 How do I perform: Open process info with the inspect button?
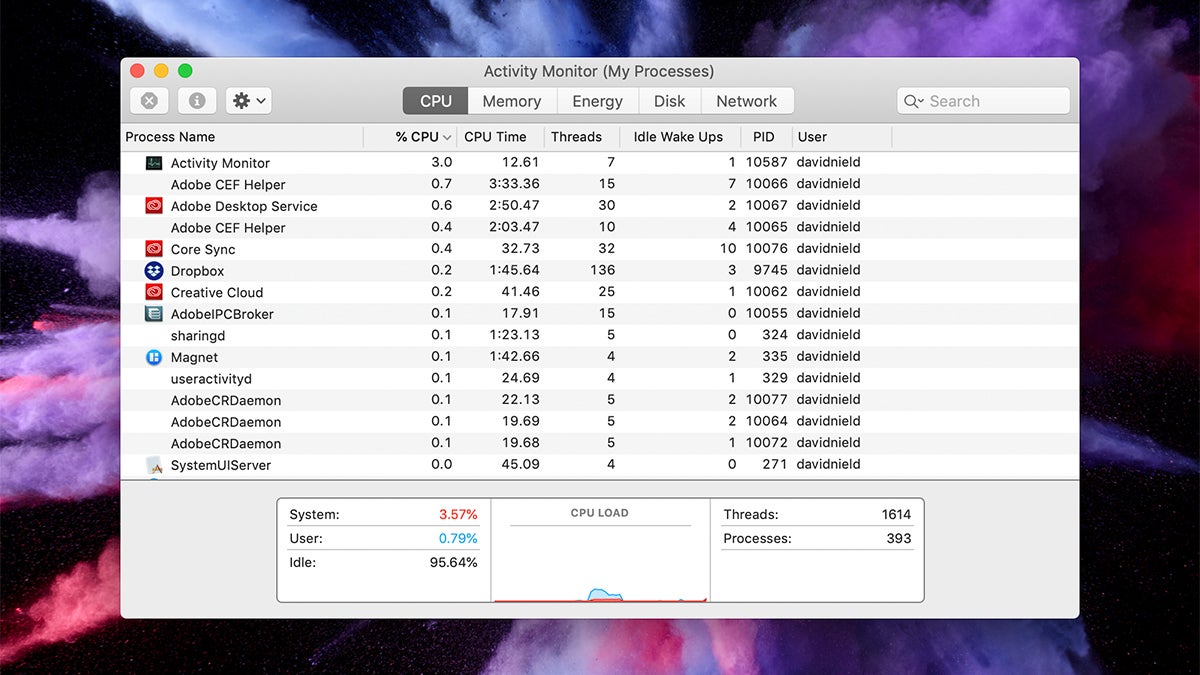click(196, 100)
